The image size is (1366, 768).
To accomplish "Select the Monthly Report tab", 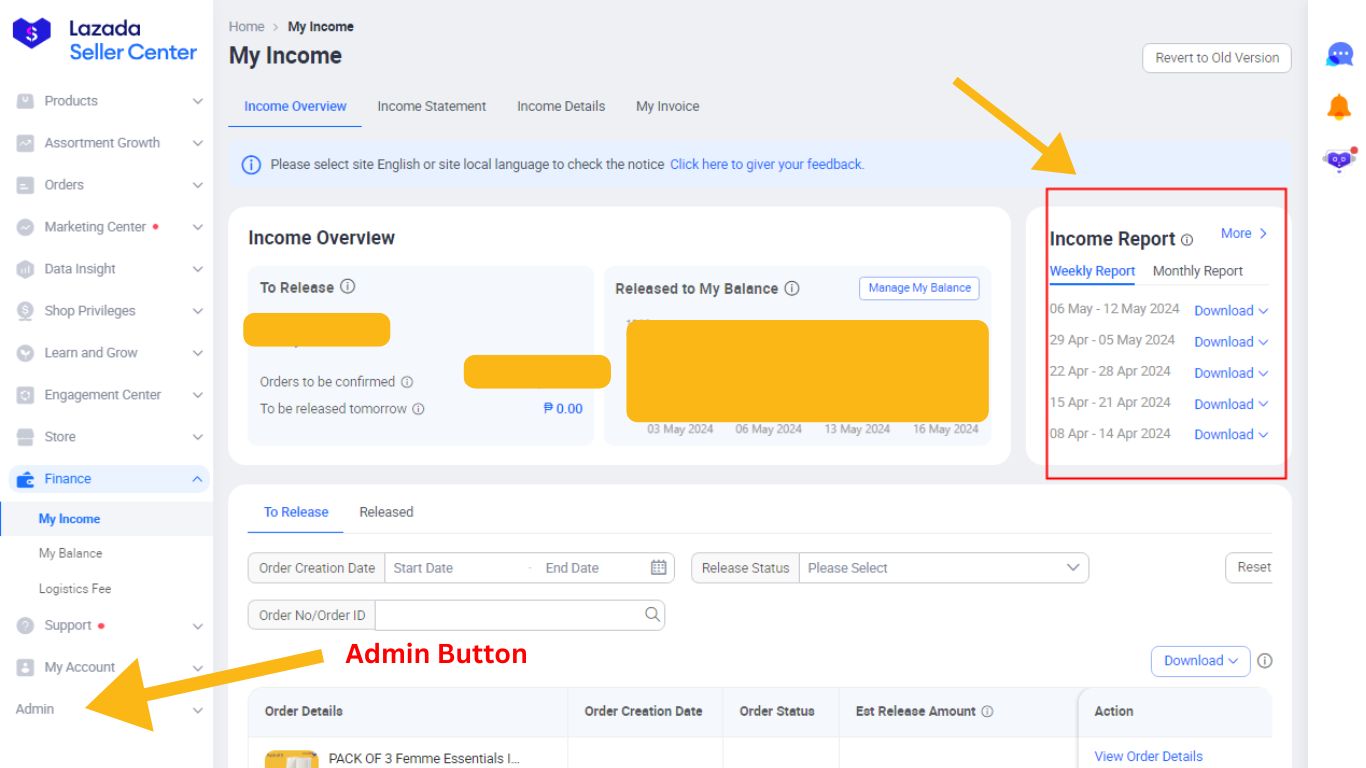I will click(1197, 271).
